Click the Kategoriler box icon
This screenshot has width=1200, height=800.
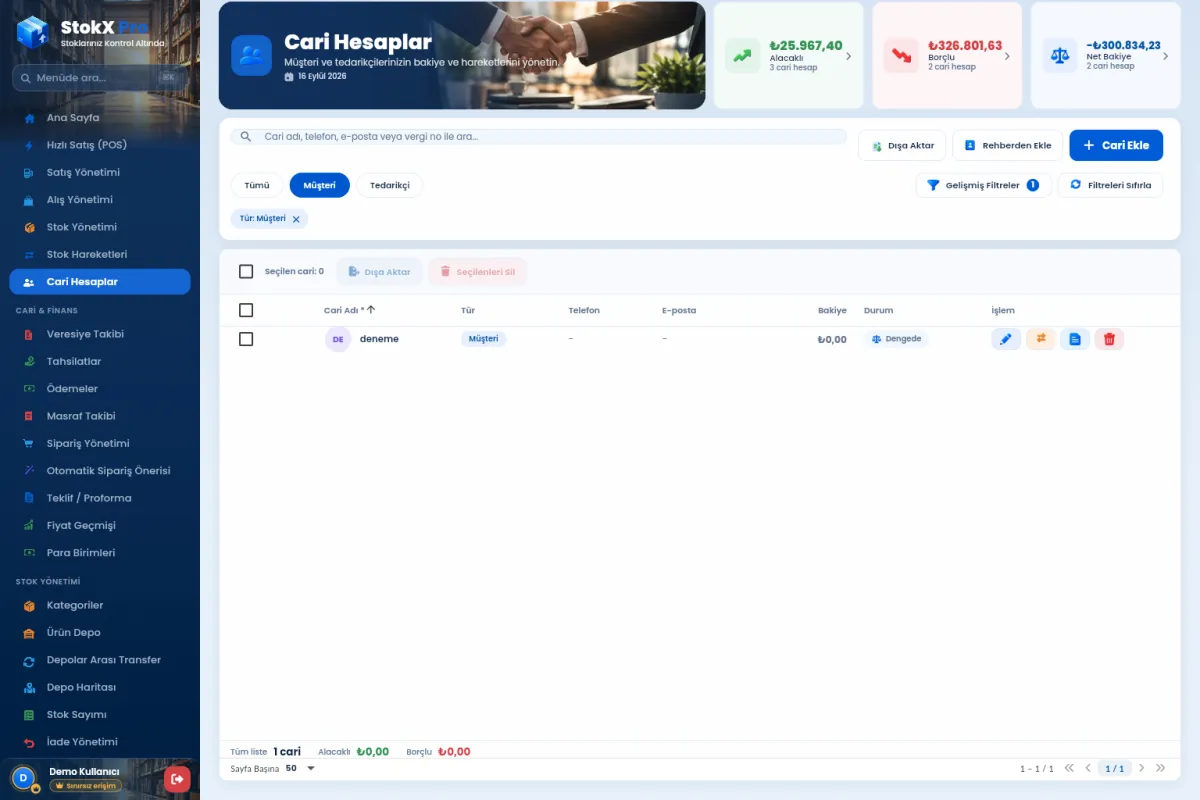coord(28,605)
